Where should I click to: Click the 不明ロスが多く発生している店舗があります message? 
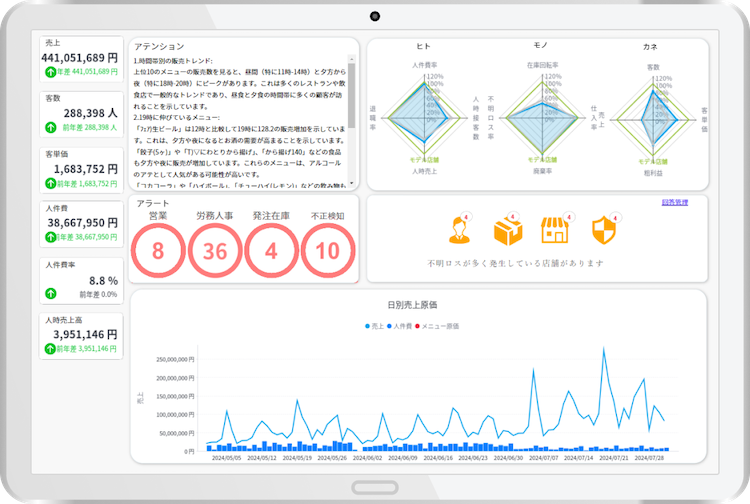[515, 263]
